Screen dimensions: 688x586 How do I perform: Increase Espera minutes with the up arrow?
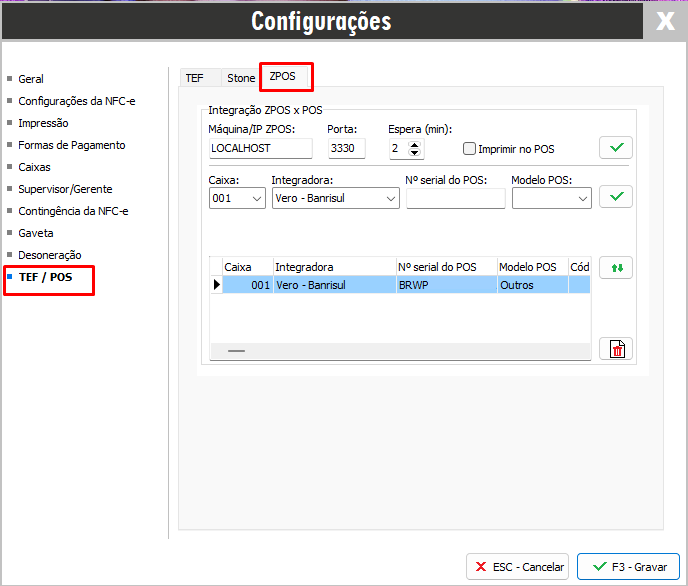coord(416,144)
